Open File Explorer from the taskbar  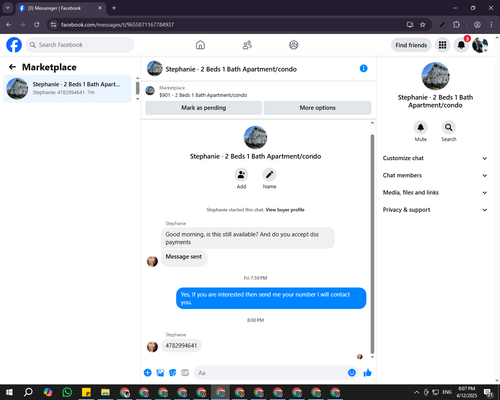[105, 392]
